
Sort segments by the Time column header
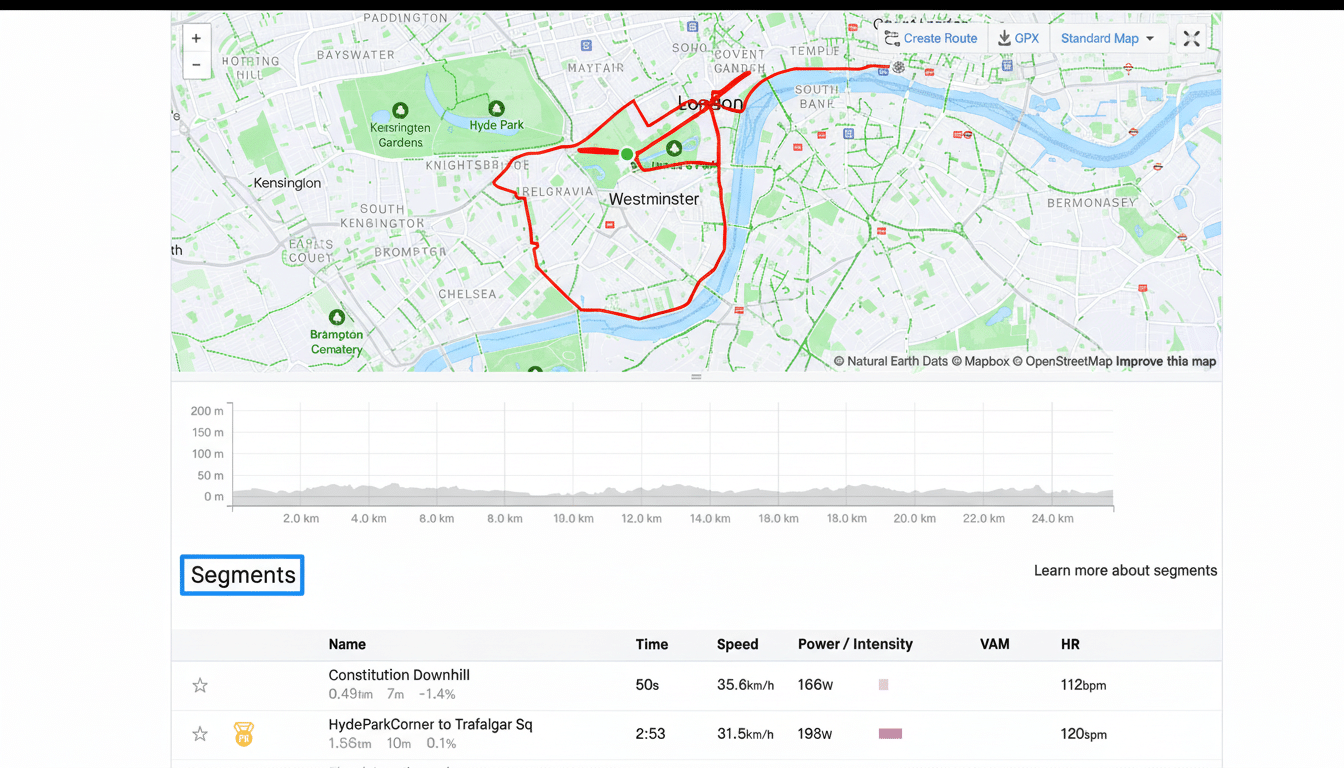coord(651,644)
